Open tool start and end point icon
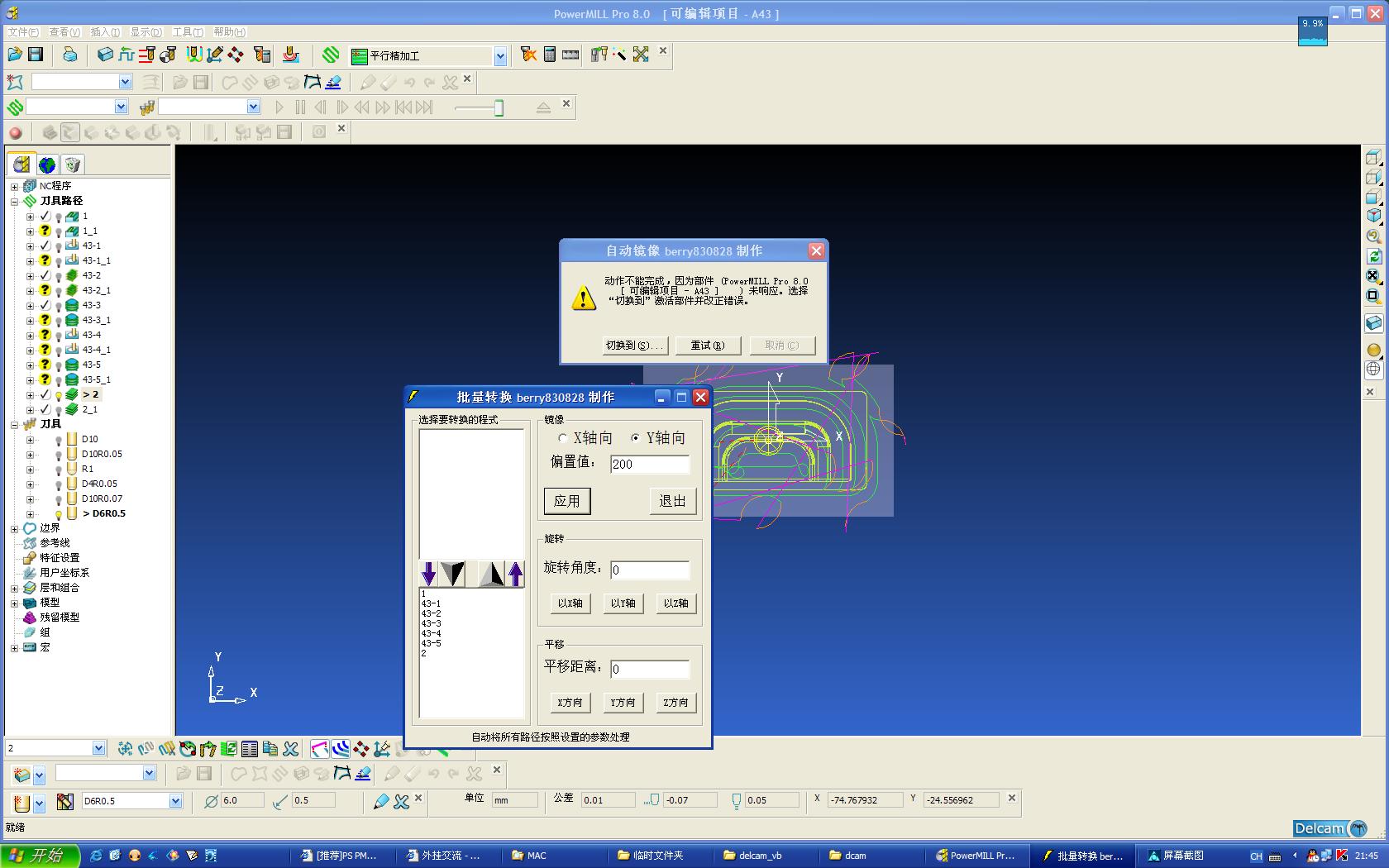The width and height of the screenshot is (1389, 868). pyautogui.click(x=168, y=55)
